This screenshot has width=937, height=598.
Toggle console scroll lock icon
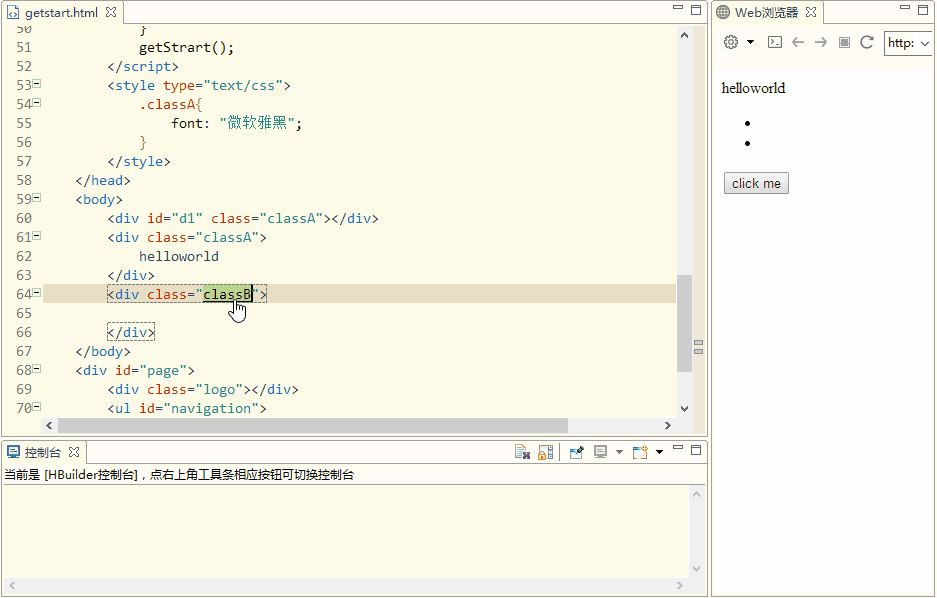(546, 452)
